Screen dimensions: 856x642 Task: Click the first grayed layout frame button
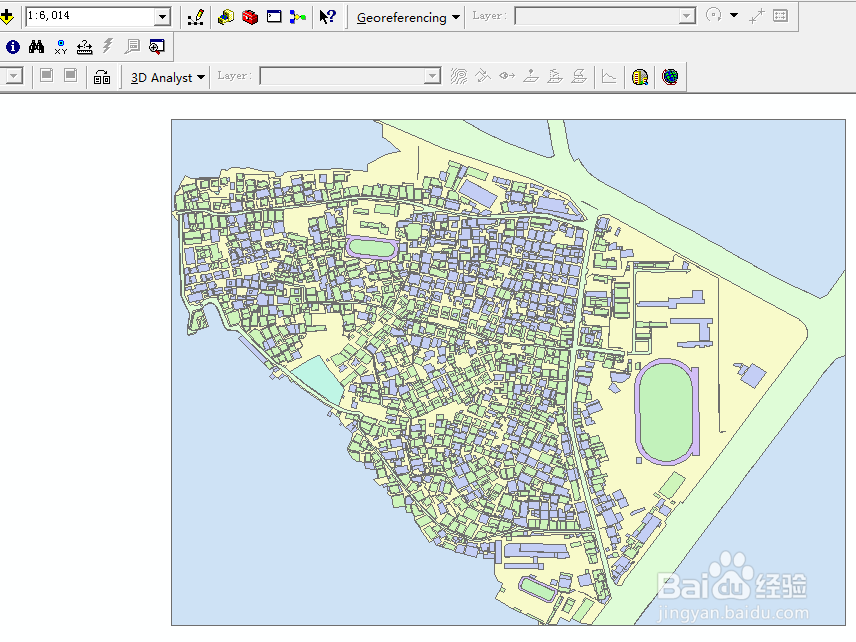coord(46,75)
